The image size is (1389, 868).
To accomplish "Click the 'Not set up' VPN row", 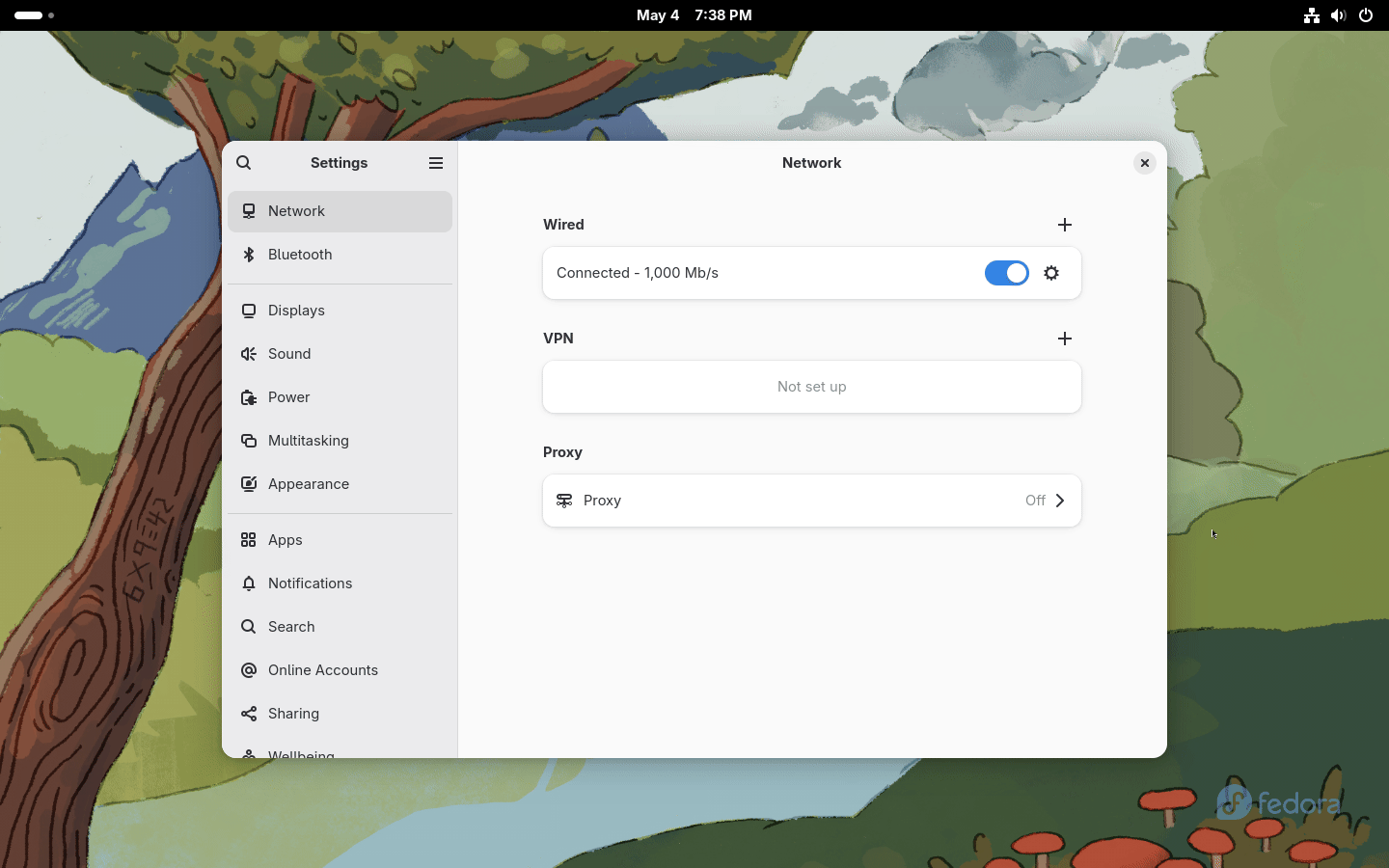I will (812, 387).
